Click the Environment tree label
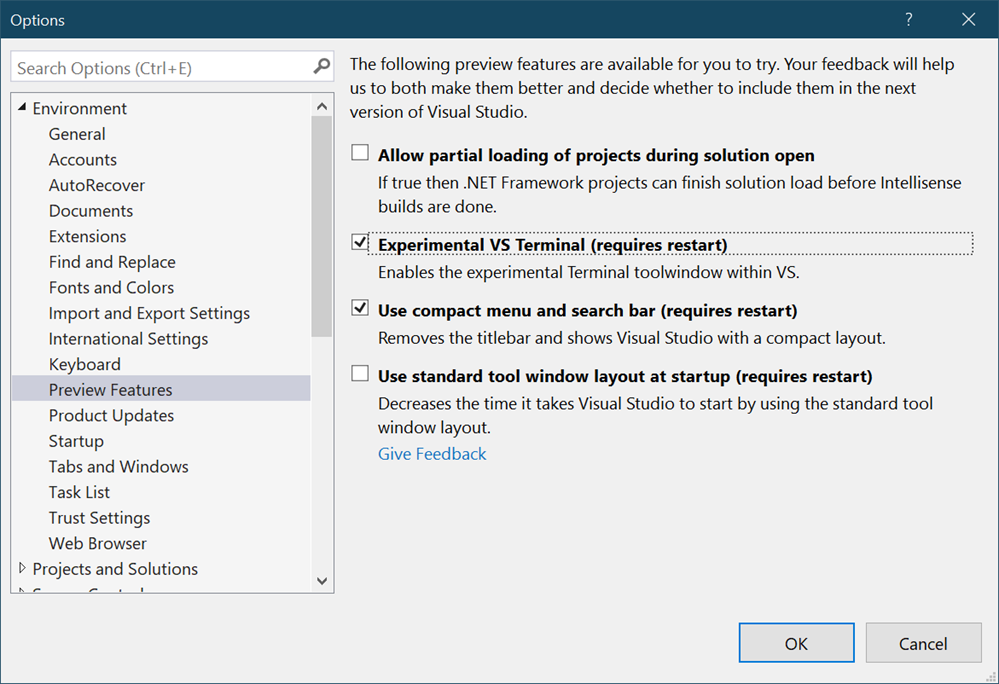 [x=80, y=108]
